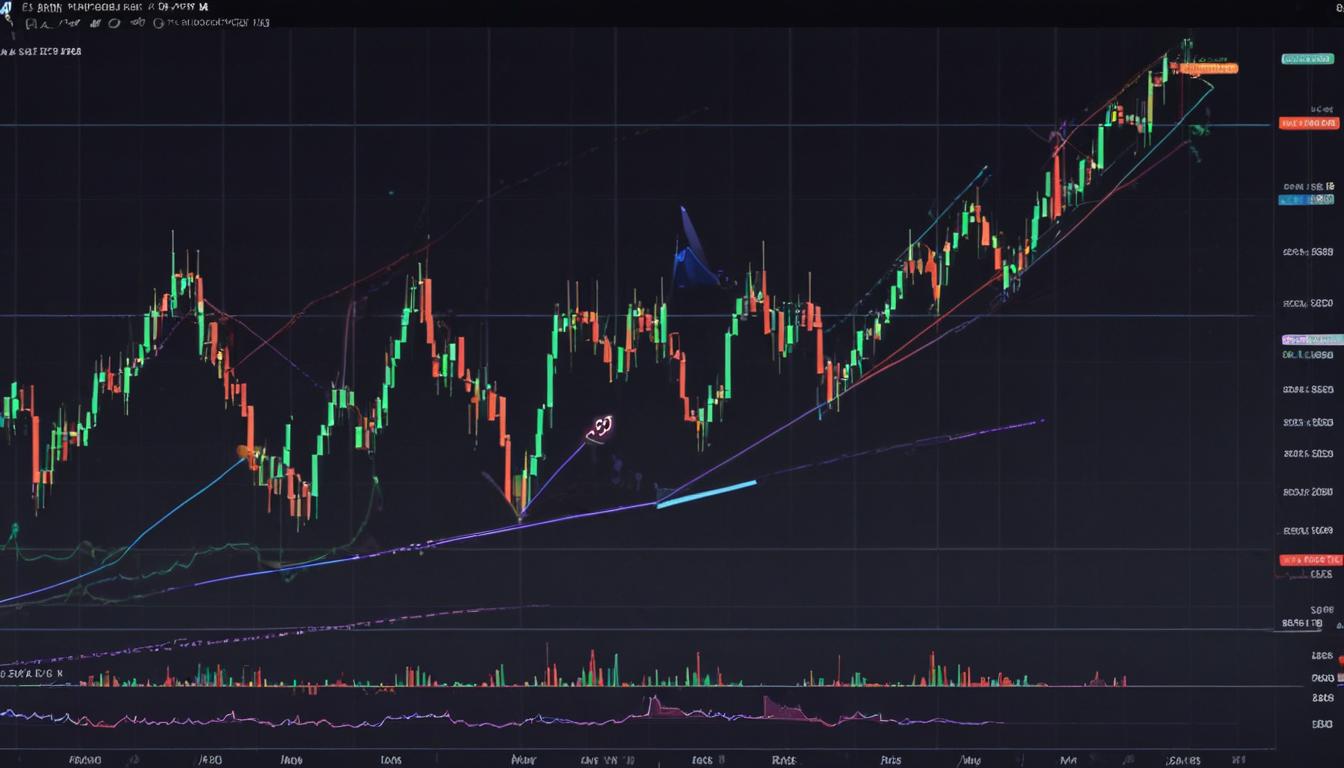Click the circle shape drawing icon
Viewport: 1344px width, 768px height.
click(112, 25)
